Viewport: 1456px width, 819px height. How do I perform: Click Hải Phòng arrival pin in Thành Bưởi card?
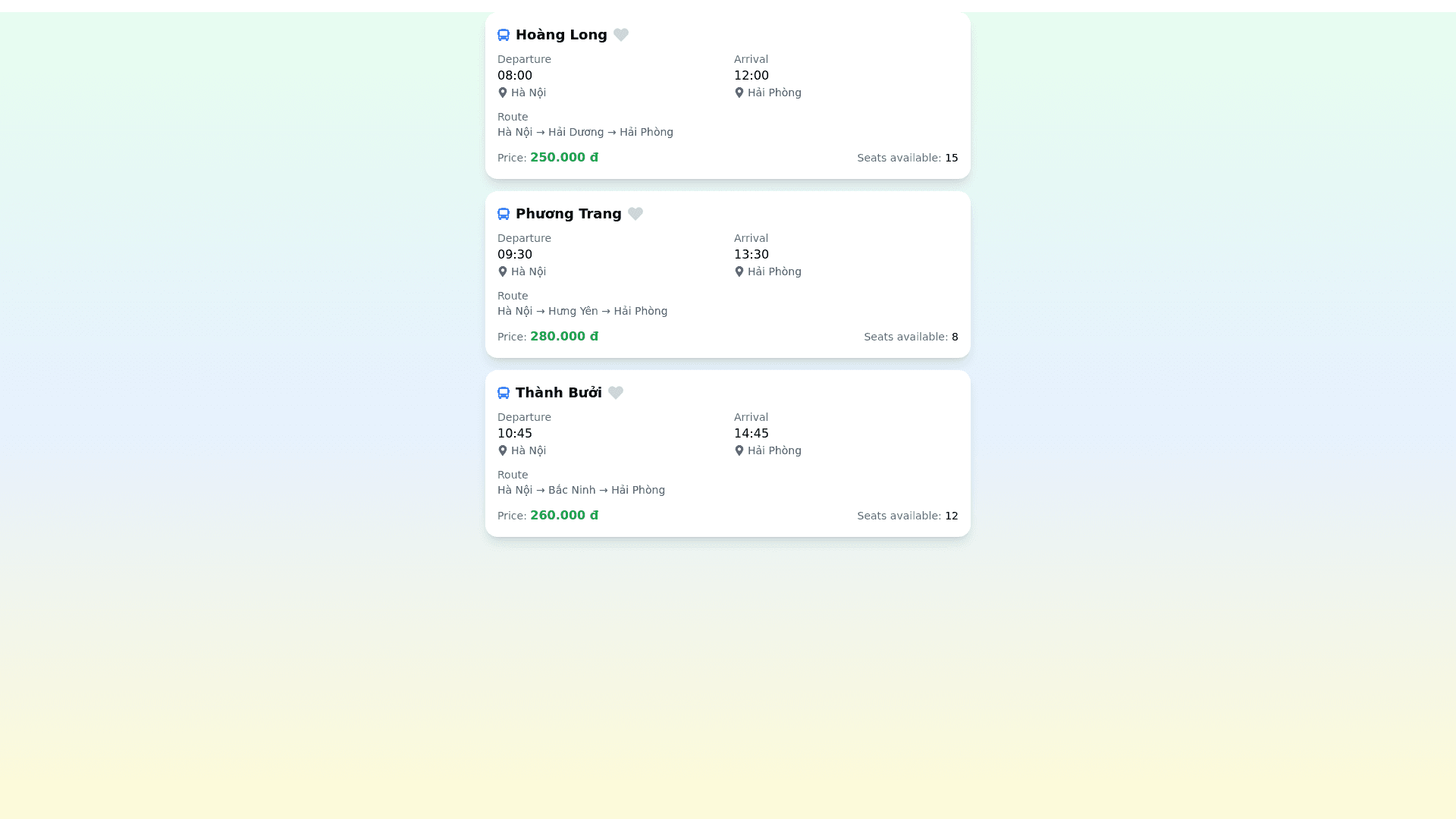(739, 450)
